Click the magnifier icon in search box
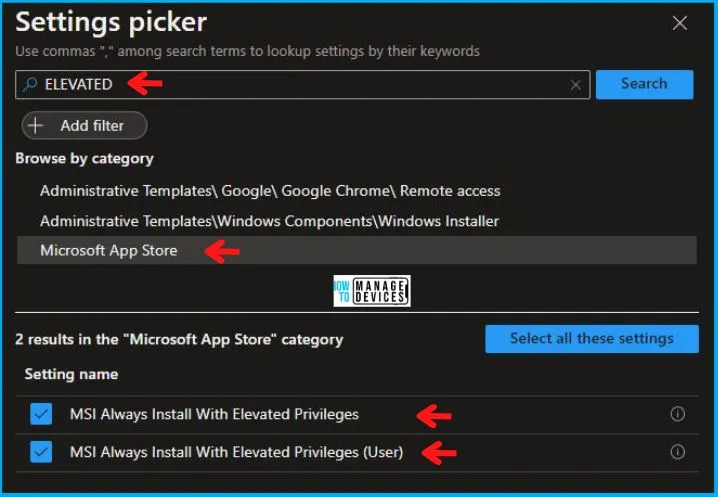The height and width of the screenshot is (497, 718). (x=30, y=84)
